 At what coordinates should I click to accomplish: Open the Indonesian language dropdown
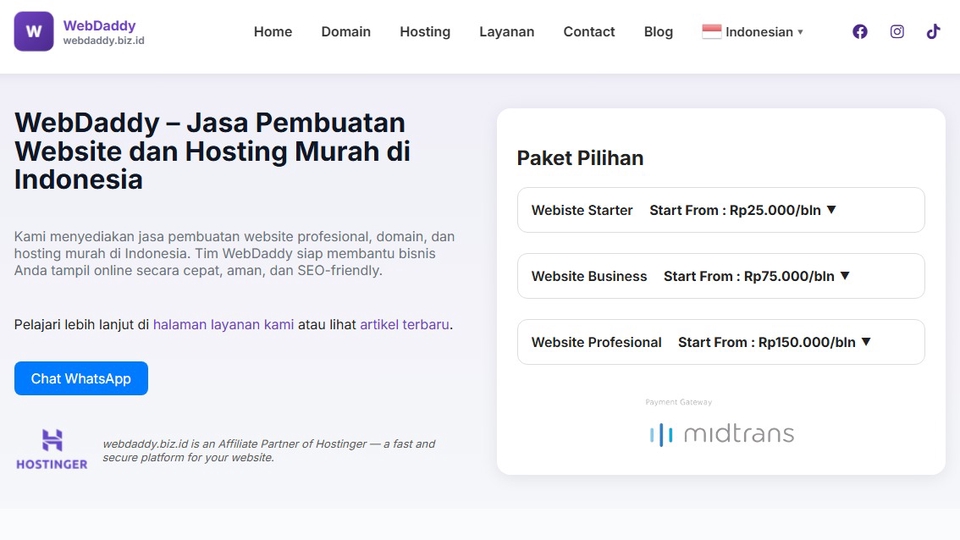point(763,32)
